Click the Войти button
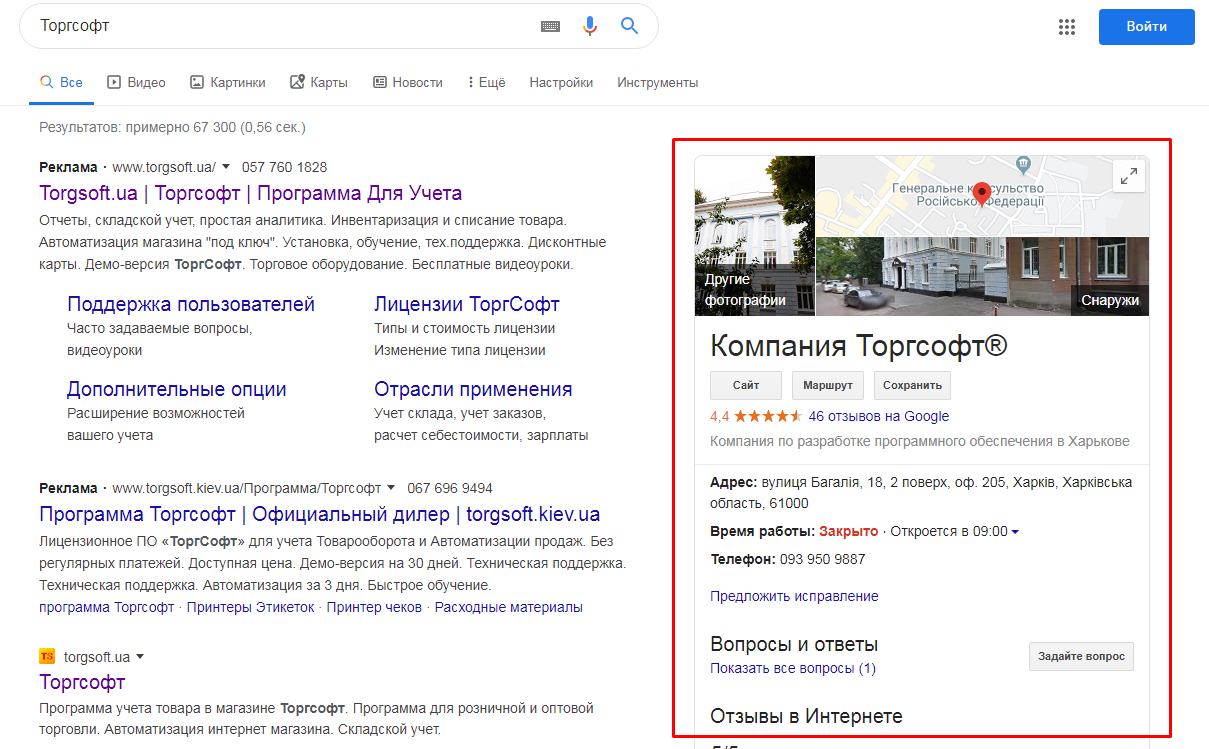 point(1146,27)
